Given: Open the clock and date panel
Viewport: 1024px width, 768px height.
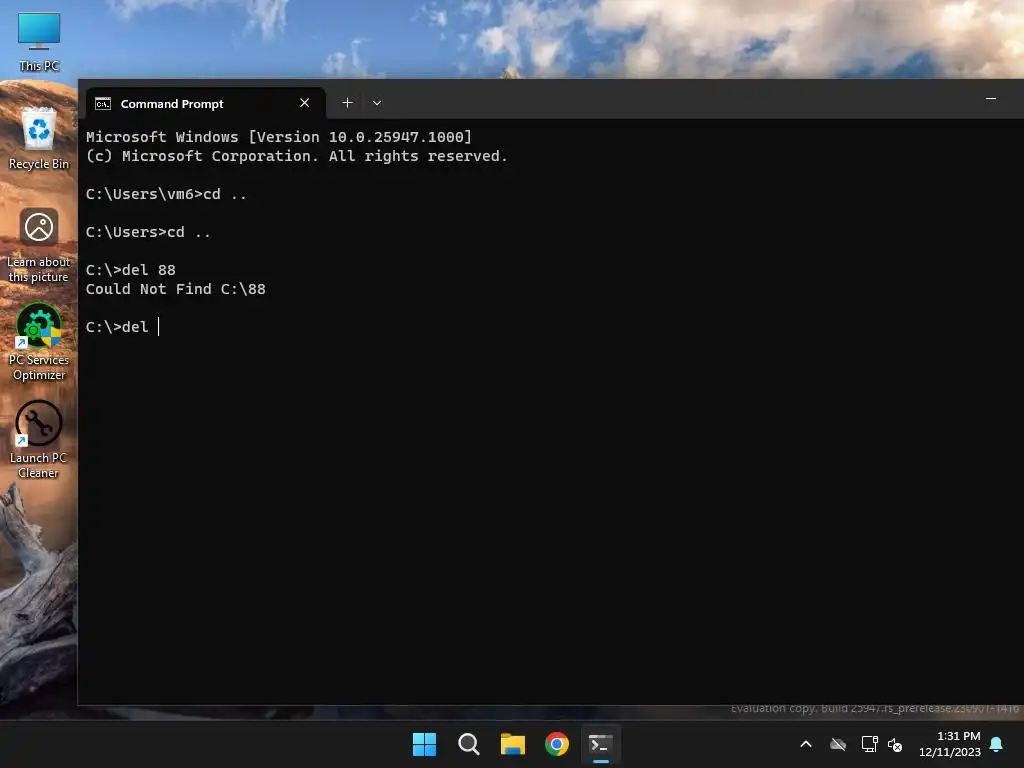Looking at the screenshot, I should (x=950, y=744).
